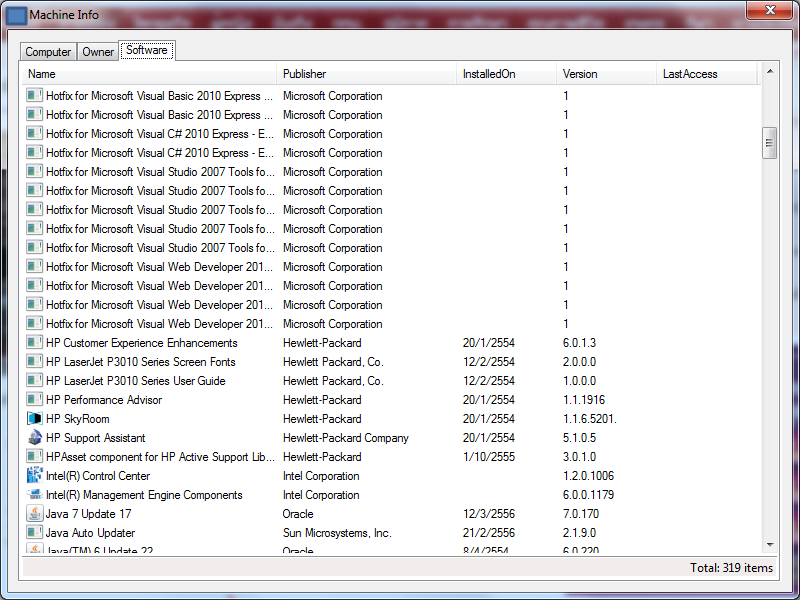Click the Machine Info title bar icon

click(16, 15)
